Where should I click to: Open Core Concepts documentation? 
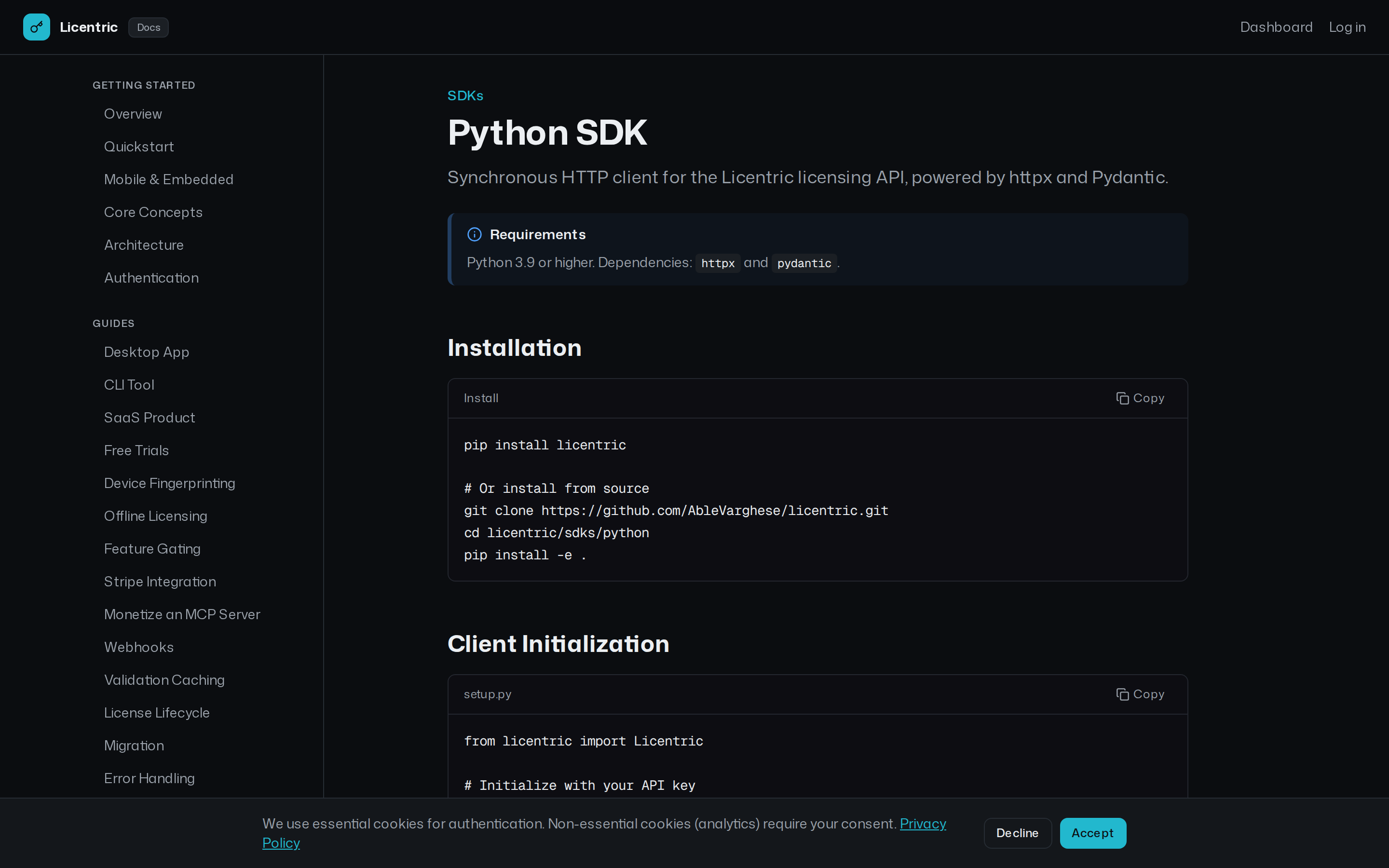pos(153,212)
